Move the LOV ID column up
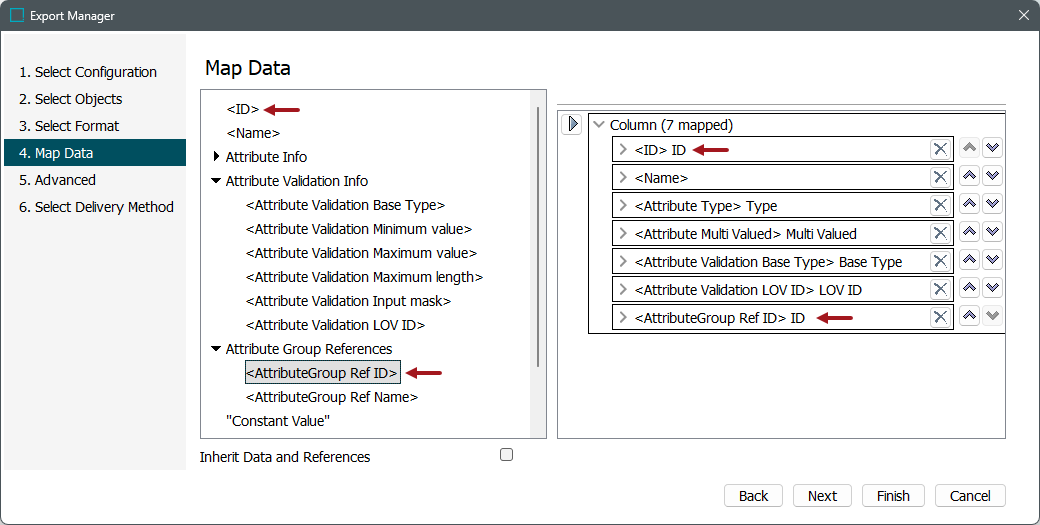1040x525 pixels. pyautogui.click(x=969, y=289)
